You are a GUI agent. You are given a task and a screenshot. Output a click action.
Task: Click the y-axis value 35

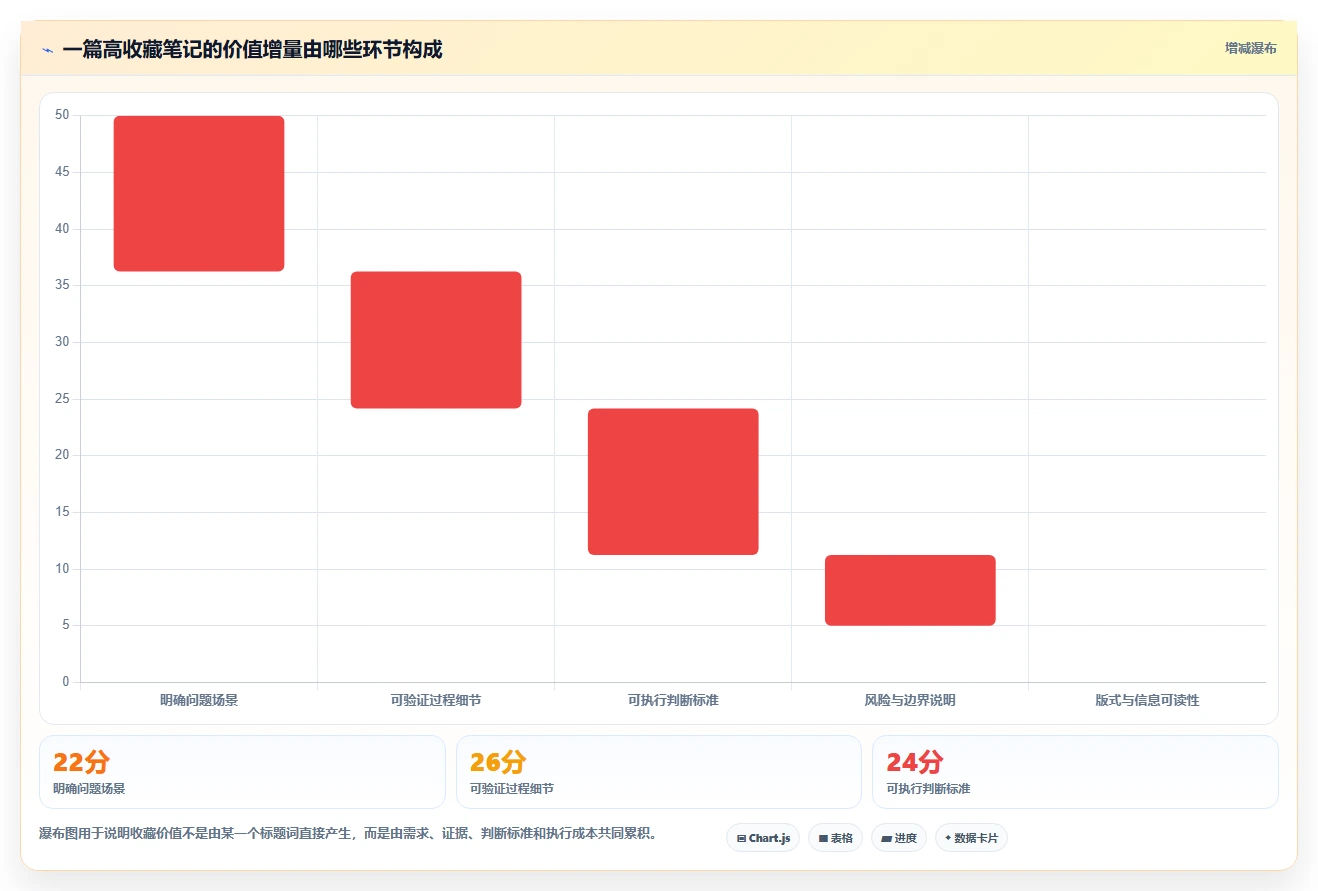(x=62, y=285)
